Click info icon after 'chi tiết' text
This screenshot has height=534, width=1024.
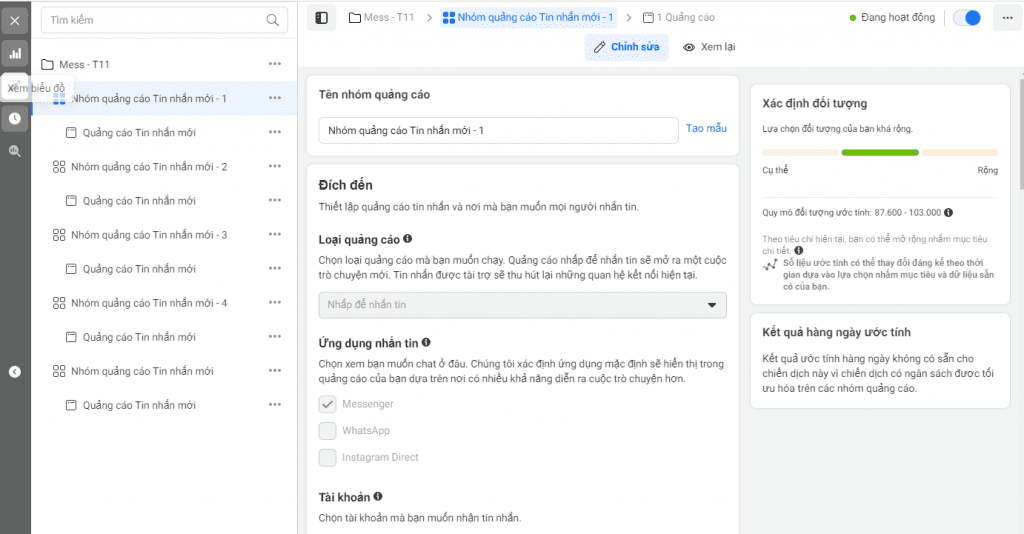pyautogui.click(x=799, y=250)
